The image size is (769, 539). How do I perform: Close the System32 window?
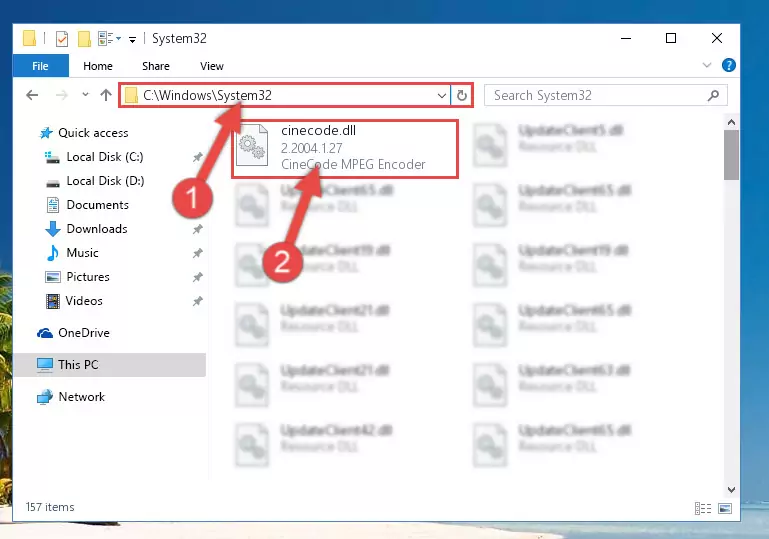(x=717, y=38)
